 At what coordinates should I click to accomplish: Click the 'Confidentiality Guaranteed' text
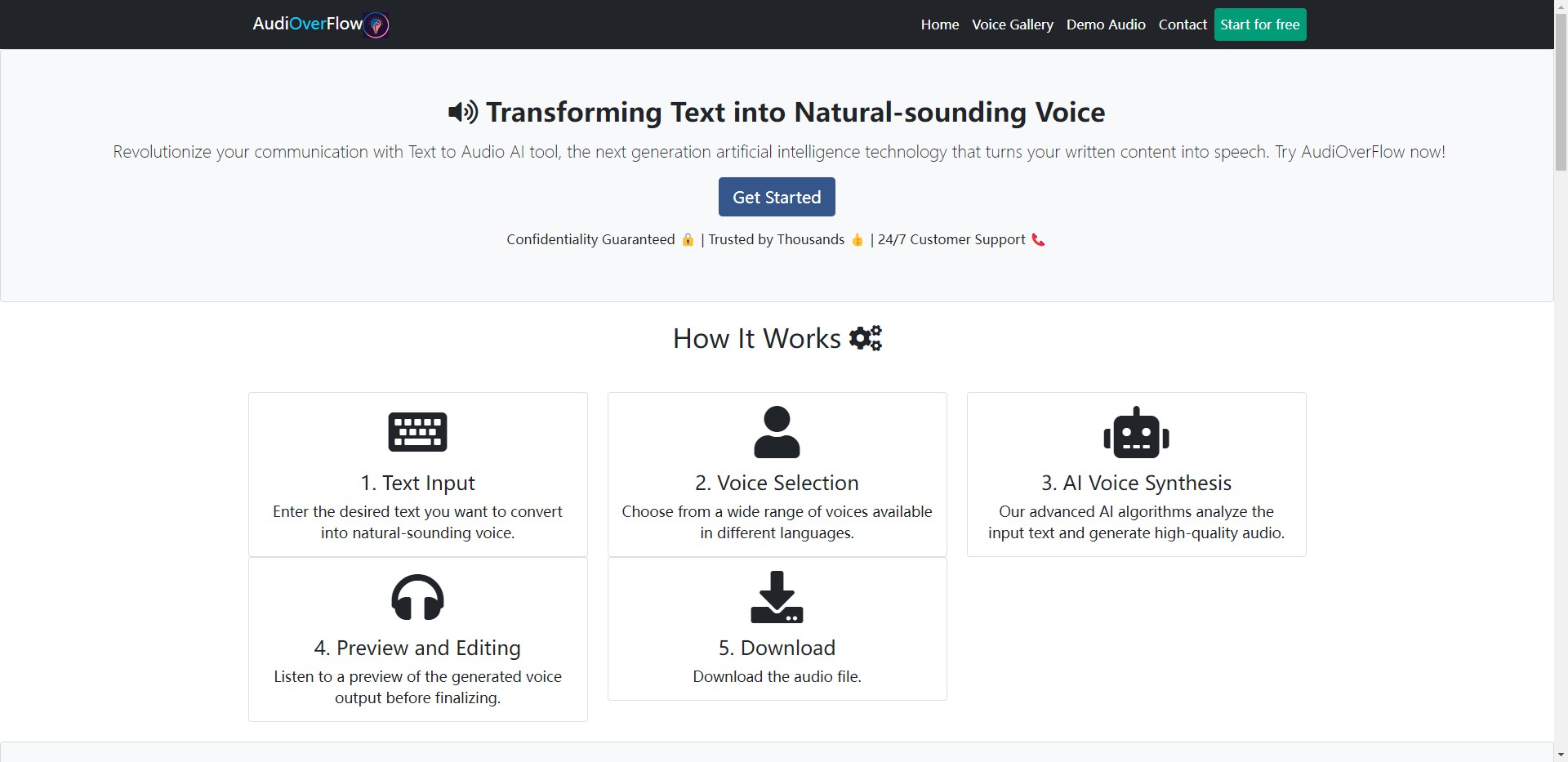point(590,239)
